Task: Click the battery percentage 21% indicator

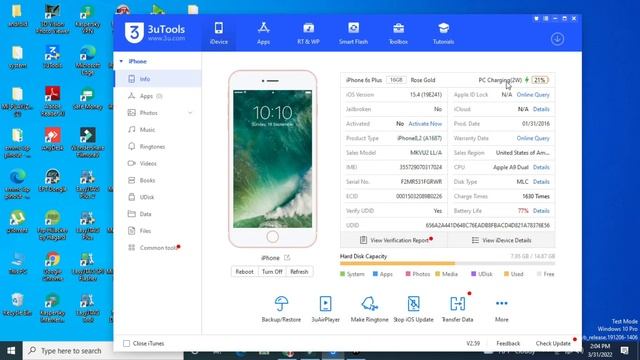Action: point(540,80)
